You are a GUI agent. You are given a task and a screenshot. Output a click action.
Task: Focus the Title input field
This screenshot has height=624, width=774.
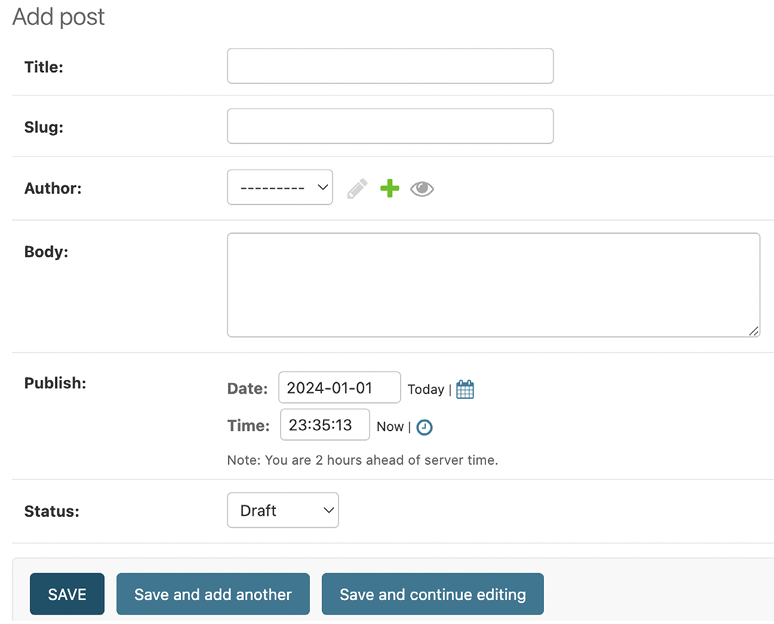tap(390, 66)
